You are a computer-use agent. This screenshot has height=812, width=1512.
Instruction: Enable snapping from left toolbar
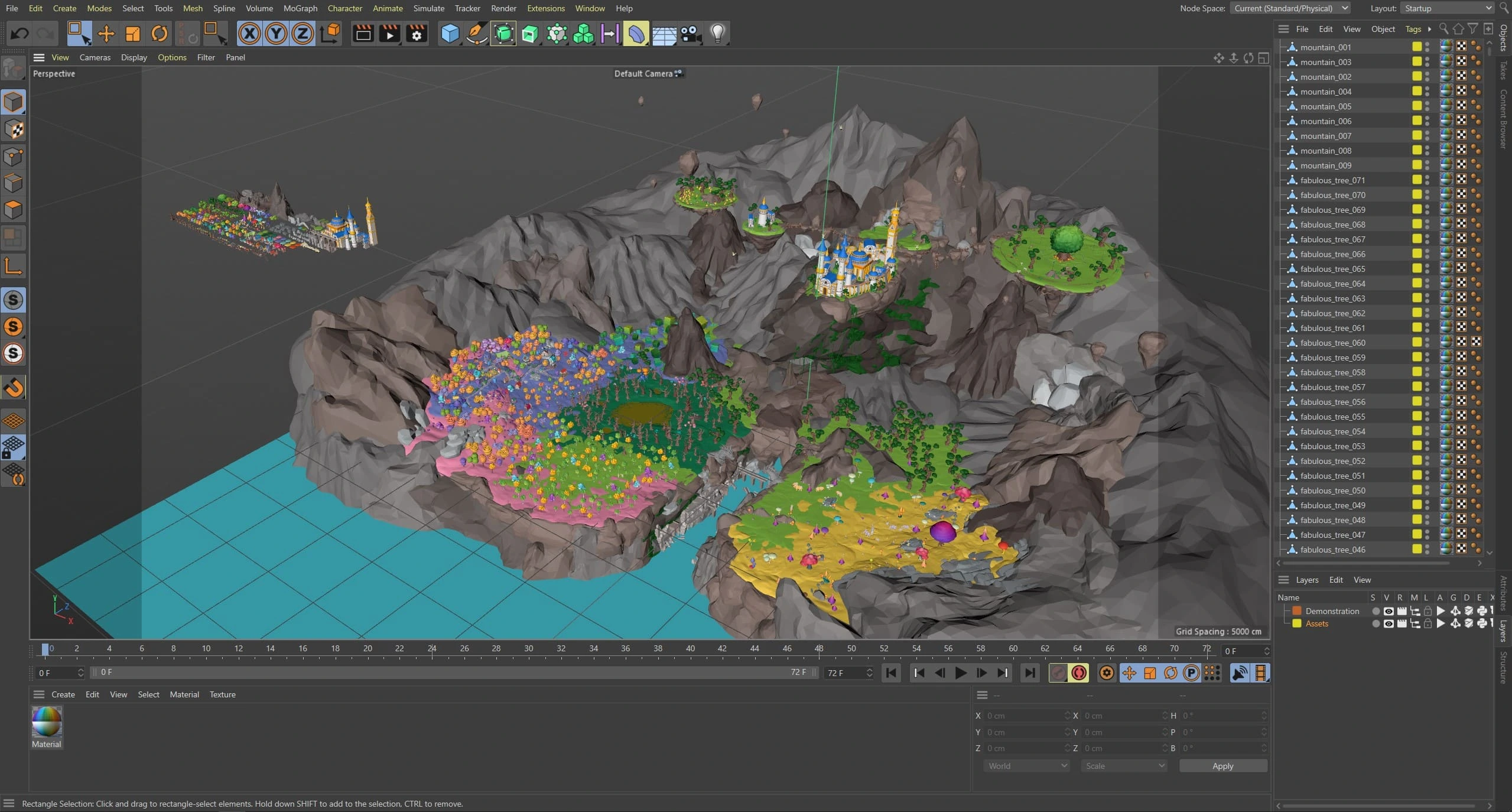pos(13,387)
